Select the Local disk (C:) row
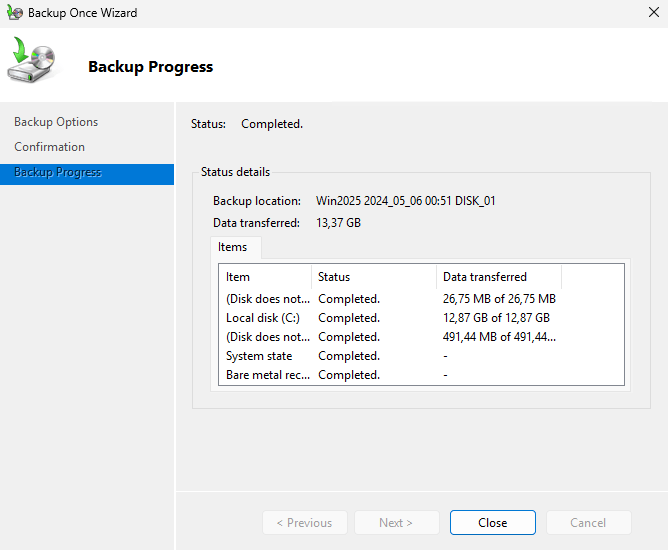This screenshot has width=668, height=550. pos(263,318)
